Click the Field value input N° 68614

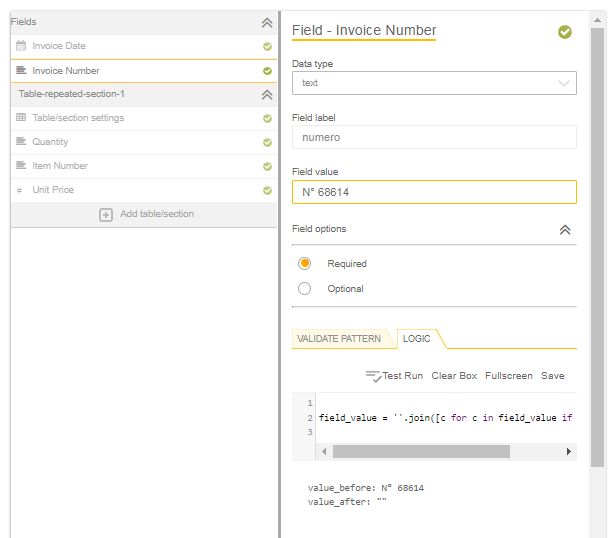[x=434, y=192]
